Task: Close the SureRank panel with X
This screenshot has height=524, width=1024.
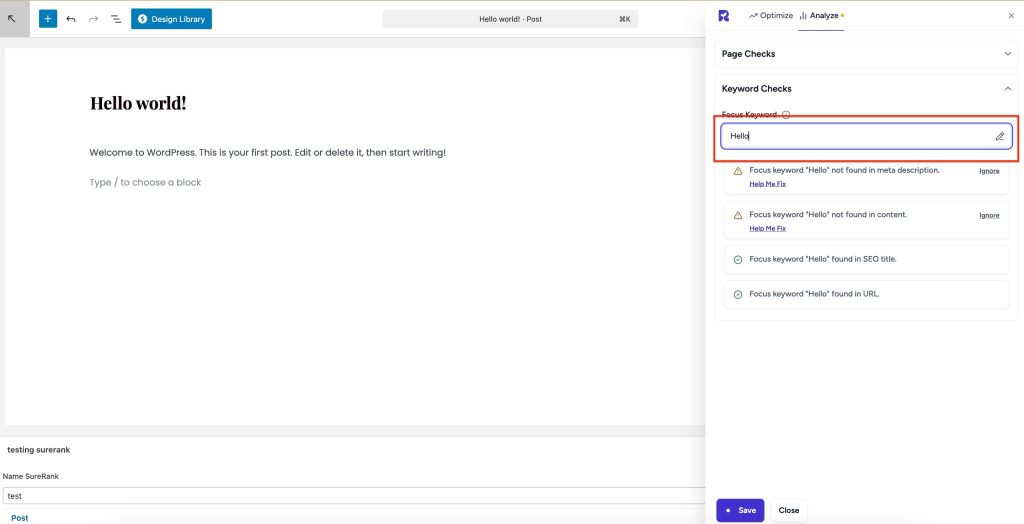Action: [1010, 16]
